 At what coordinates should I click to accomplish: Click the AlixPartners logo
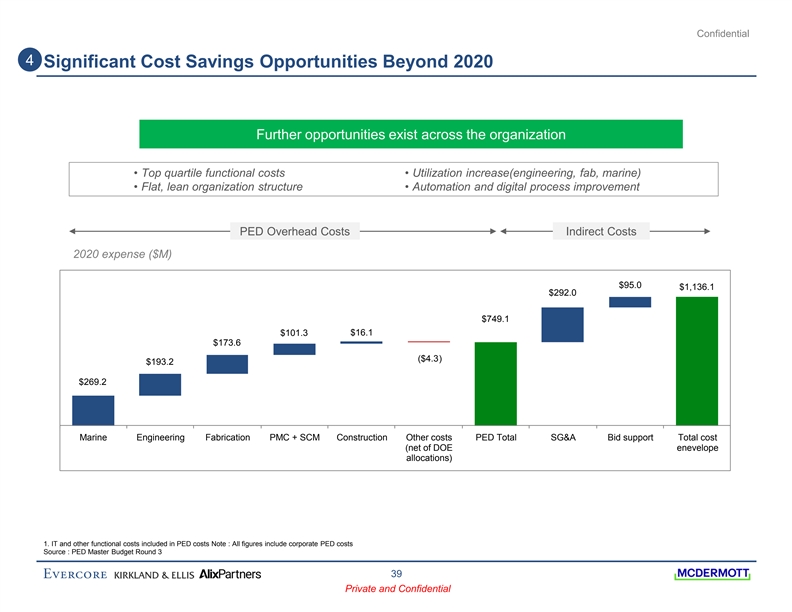click(231, 575)
